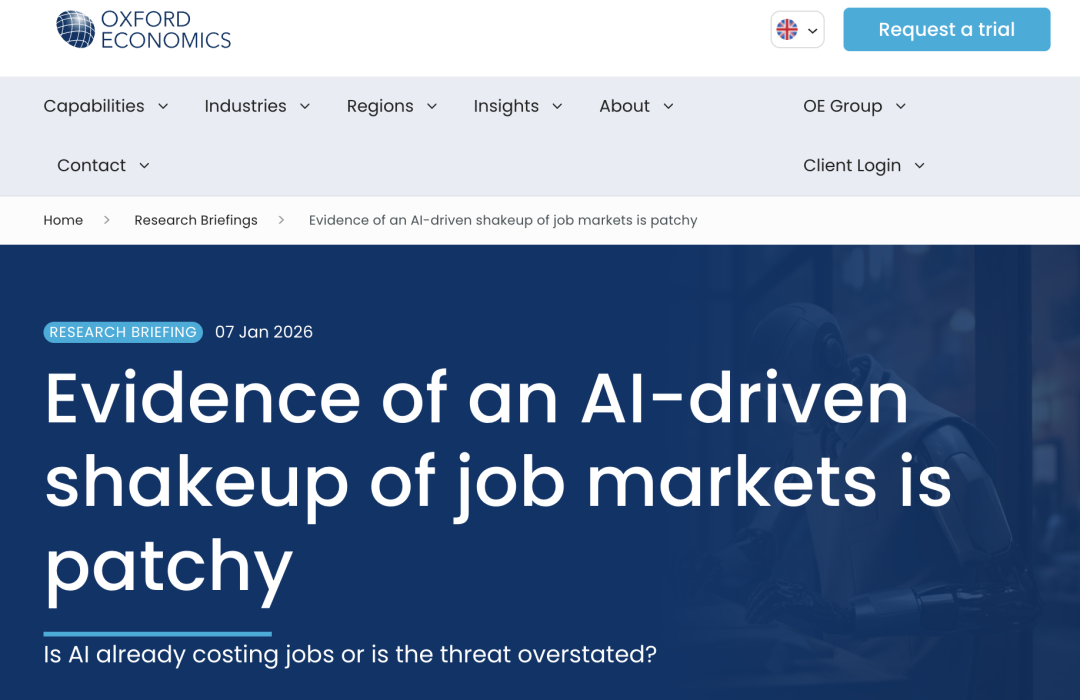Open the Contact menu
Image resolution: width=1080 pixels, height=700 pixels.
click(92, 165)
